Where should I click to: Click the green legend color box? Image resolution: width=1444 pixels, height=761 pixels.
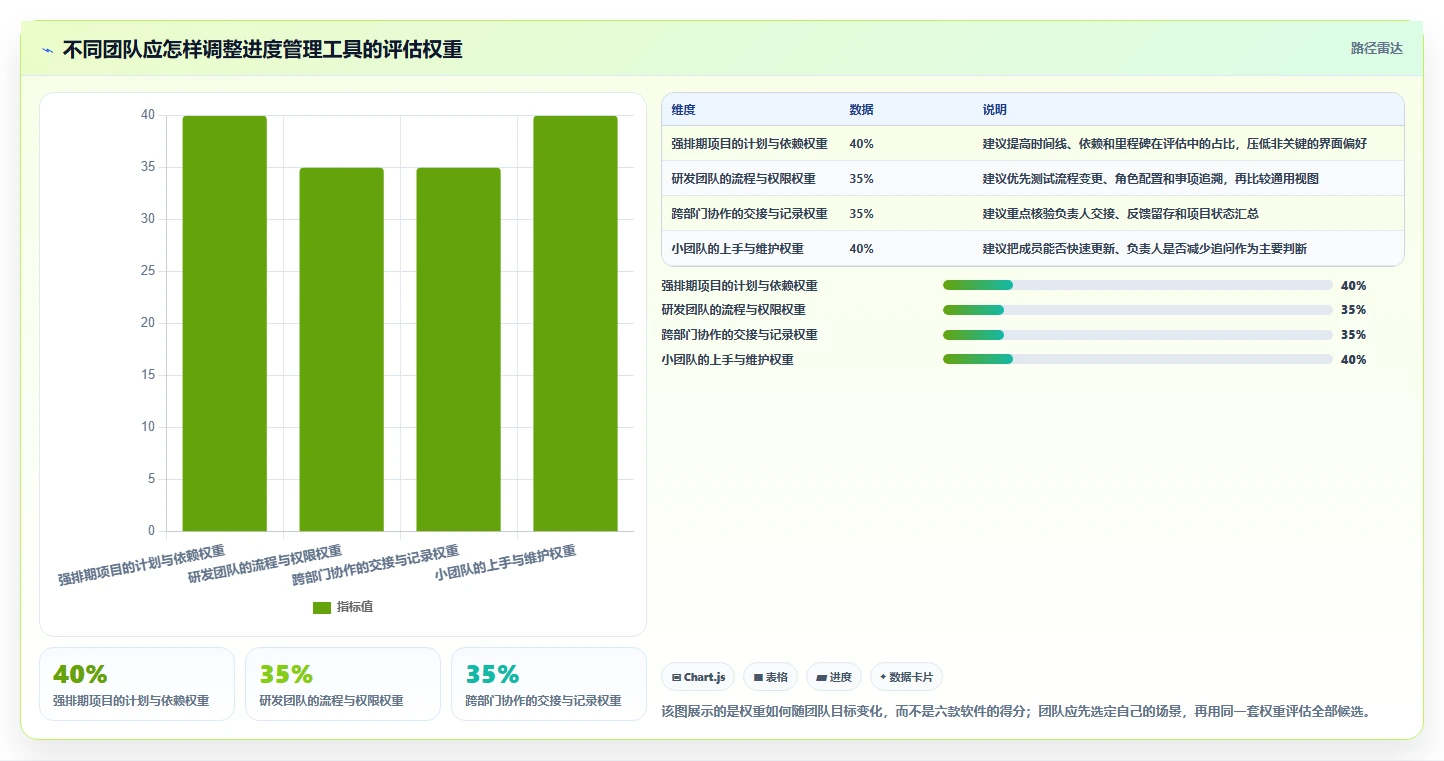point(322,608)
